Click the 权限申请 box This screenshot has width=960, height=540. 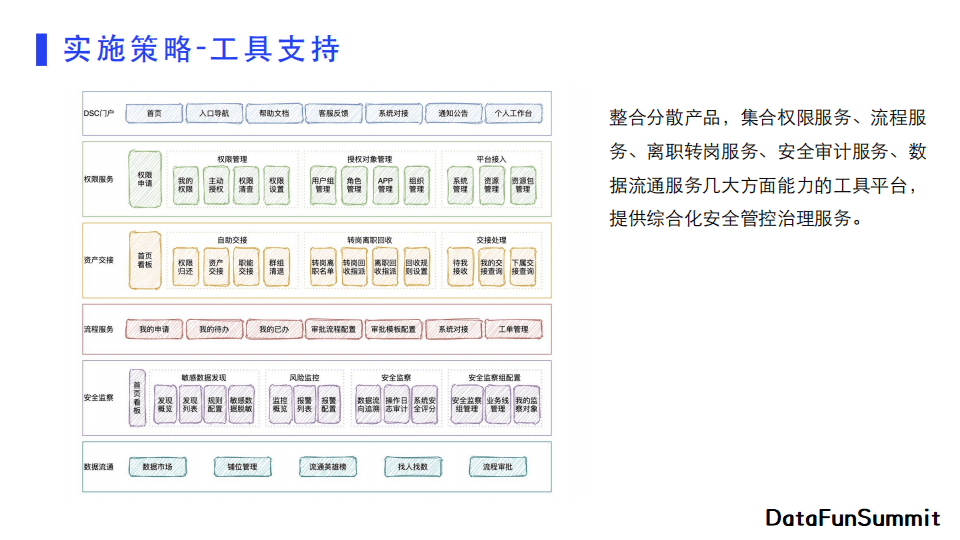point(145,179)
